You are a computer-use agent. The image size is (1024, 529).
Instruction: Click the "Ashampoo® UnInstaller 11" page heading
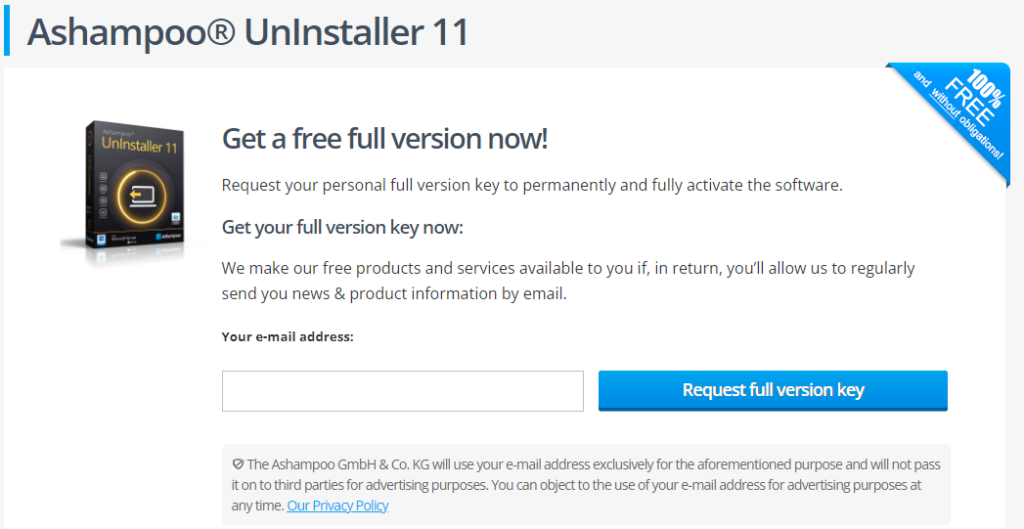[x=248, y=32]
